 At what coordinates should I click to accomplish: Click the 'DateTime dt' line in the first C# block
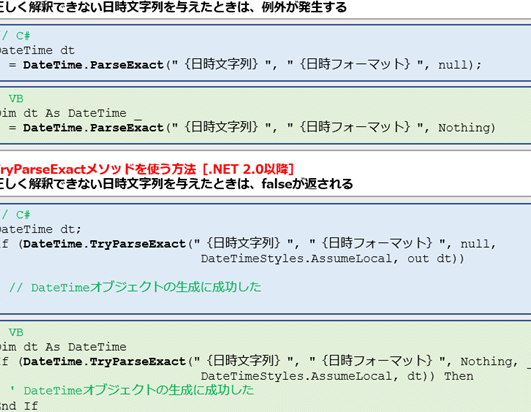[x=37, y=50]
